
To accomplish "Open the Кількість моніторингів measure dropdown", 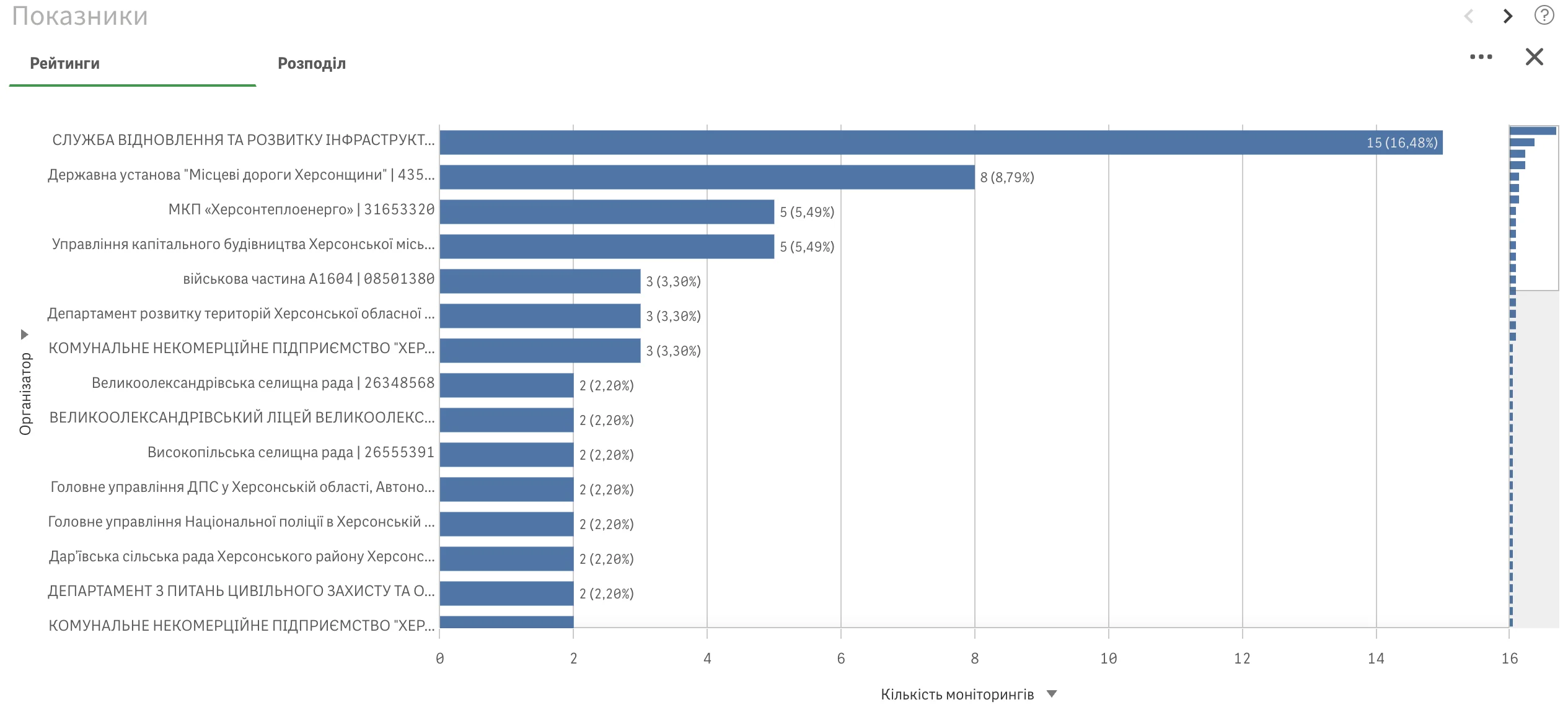I will pos(1052,694).
